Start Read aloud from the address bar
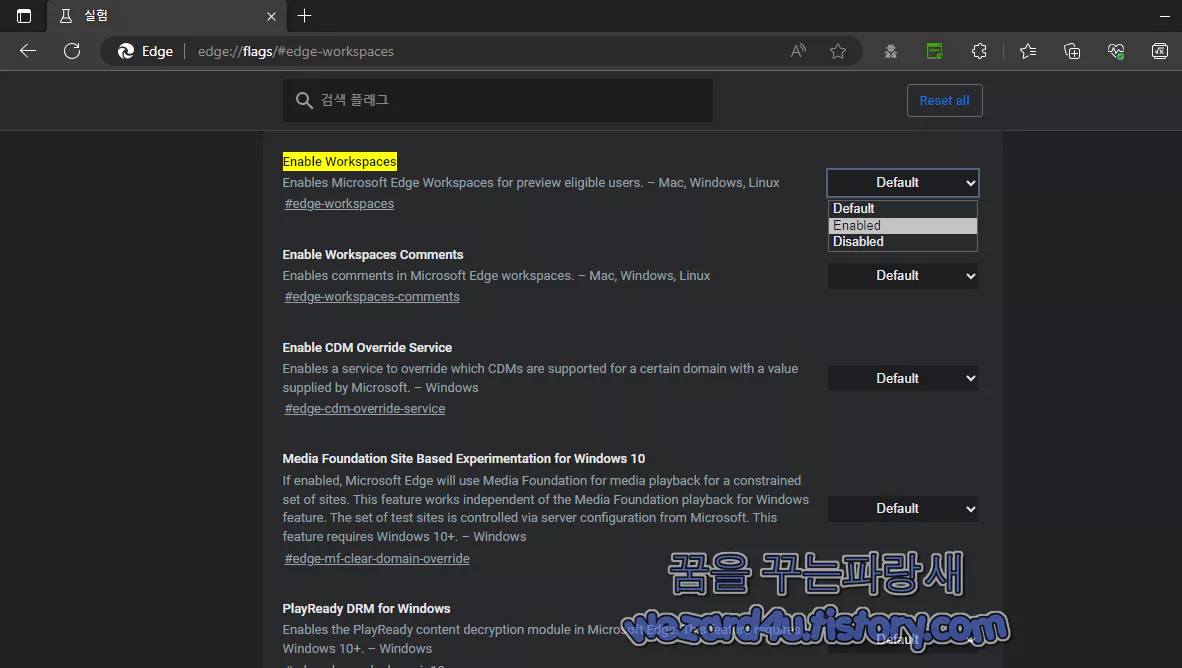 pyautogui.click(x=797, y=50)
